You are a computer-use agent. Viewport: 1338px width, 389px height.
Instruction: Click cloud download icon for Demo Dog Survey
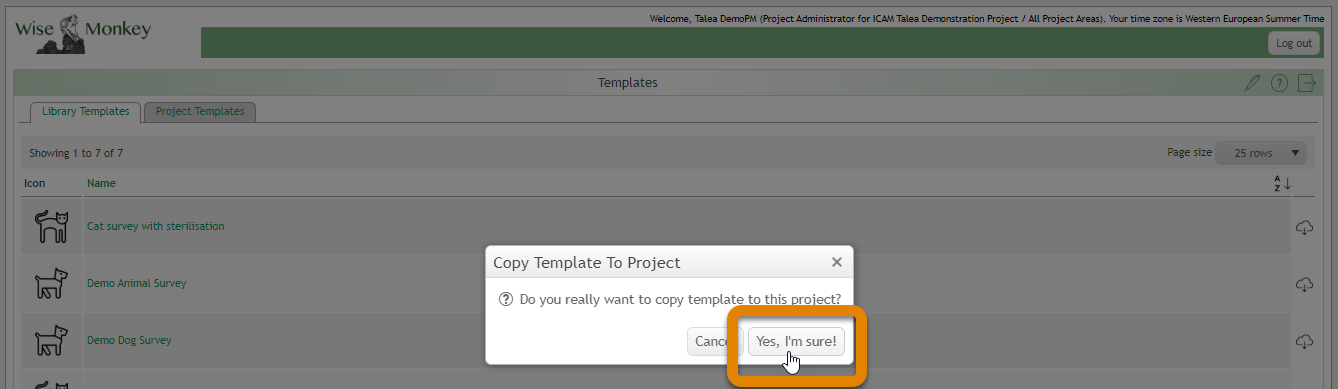point(1304,341)
